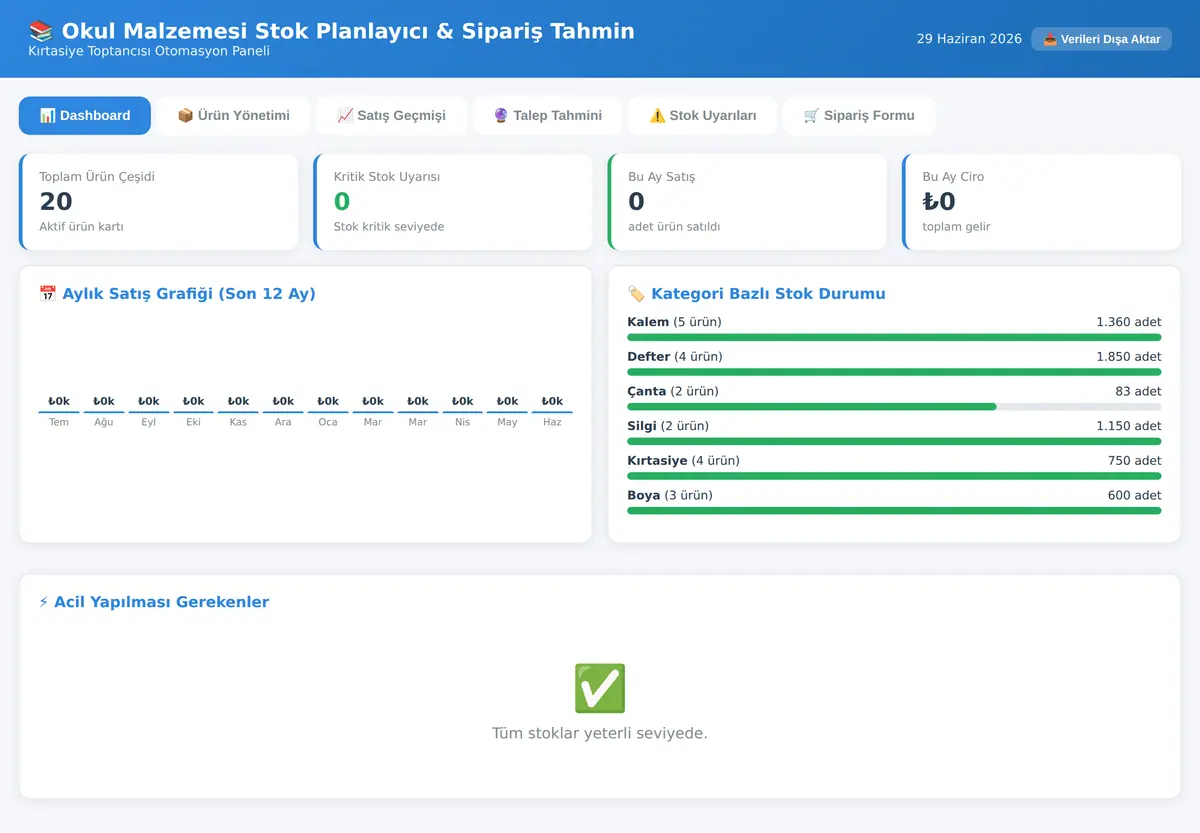Click the Çanta stock progress bar
This screenshot has width=1200, height=833.
click(x=894, y=407)
